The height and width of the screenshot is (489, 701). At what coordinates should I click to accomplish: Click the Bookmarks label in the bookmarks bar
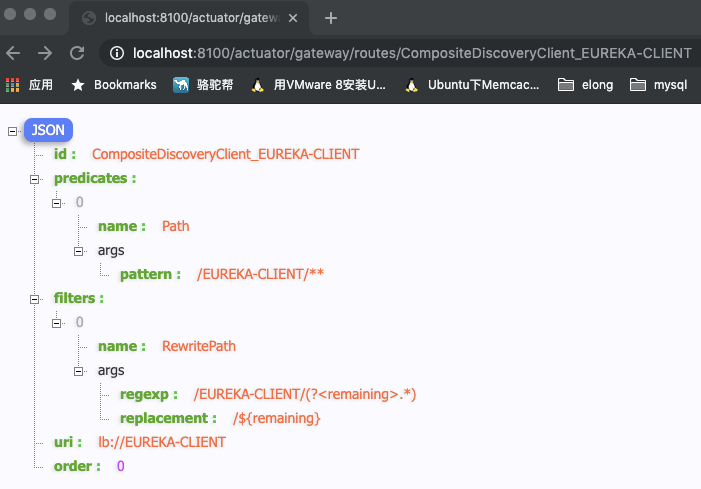pyautogui.click(x=125, y=85)
